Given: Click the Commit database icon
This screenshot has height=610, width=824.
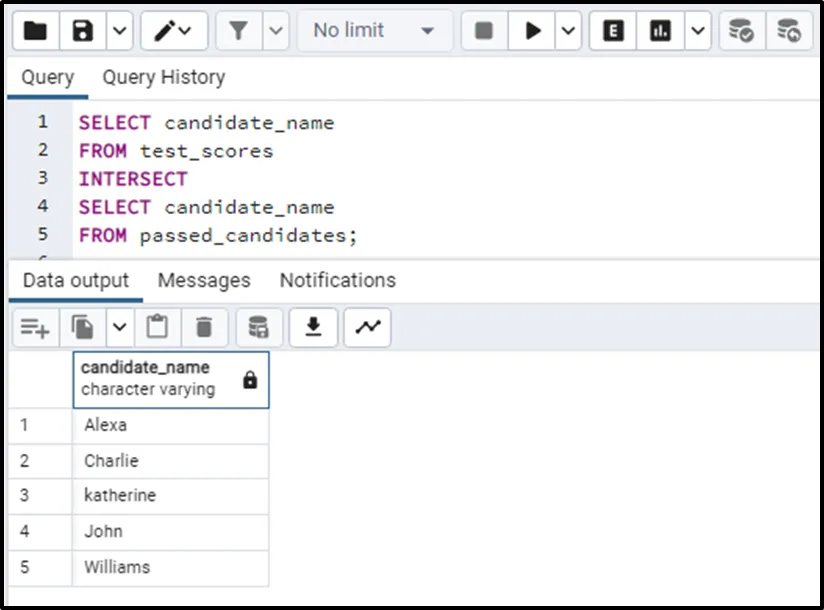Looking at the screenshot, I should (x=741, y=31).
